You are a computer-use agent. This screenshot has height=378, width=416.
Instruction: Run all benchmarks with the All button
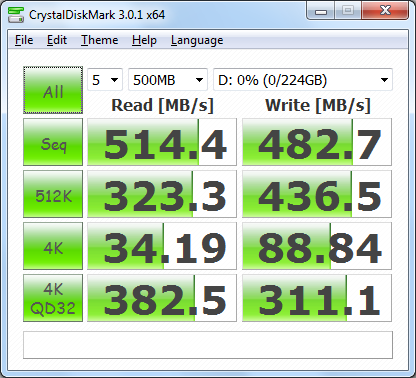tap(53, 90)
